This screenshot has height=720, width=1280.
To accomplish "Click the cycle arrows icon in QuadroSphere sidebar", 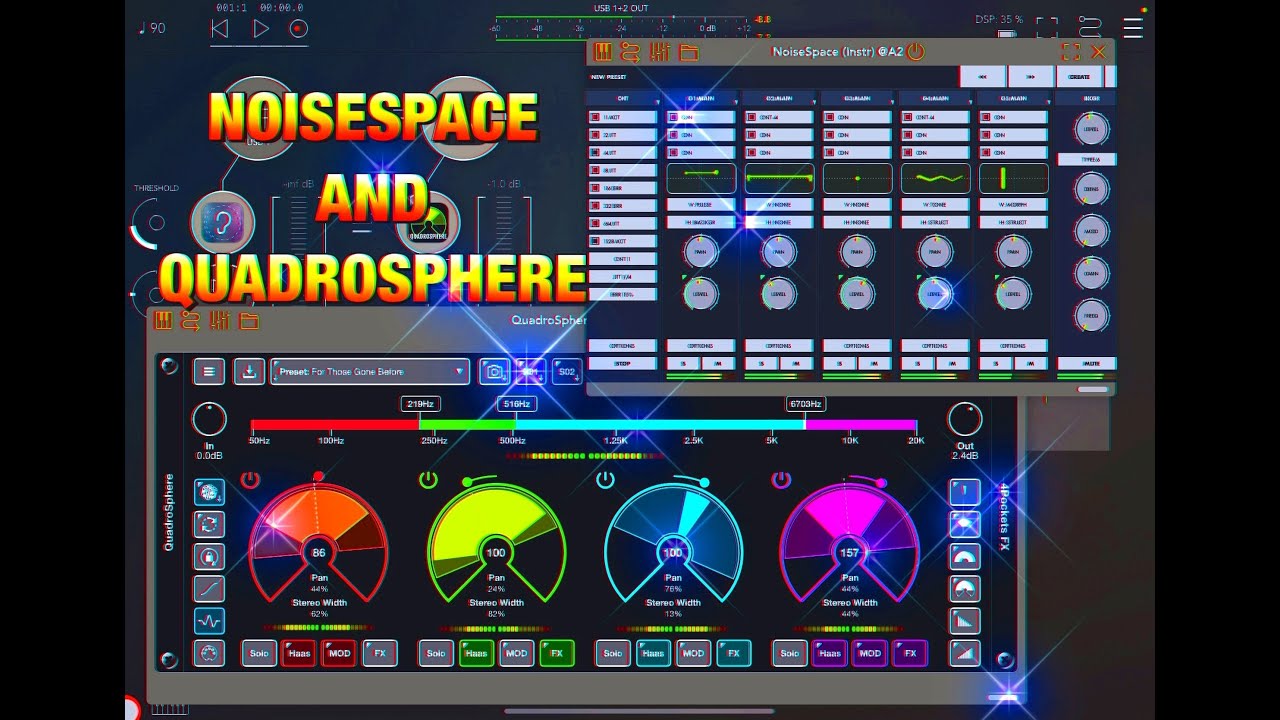I will [209, 524].
